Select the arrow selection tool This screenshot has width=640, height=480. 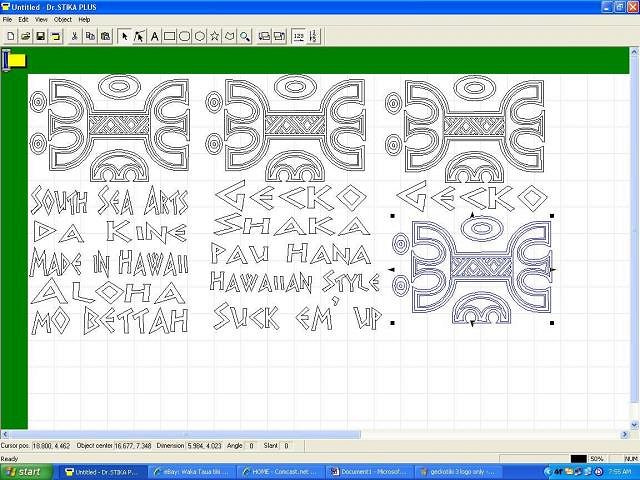[124, 36]
